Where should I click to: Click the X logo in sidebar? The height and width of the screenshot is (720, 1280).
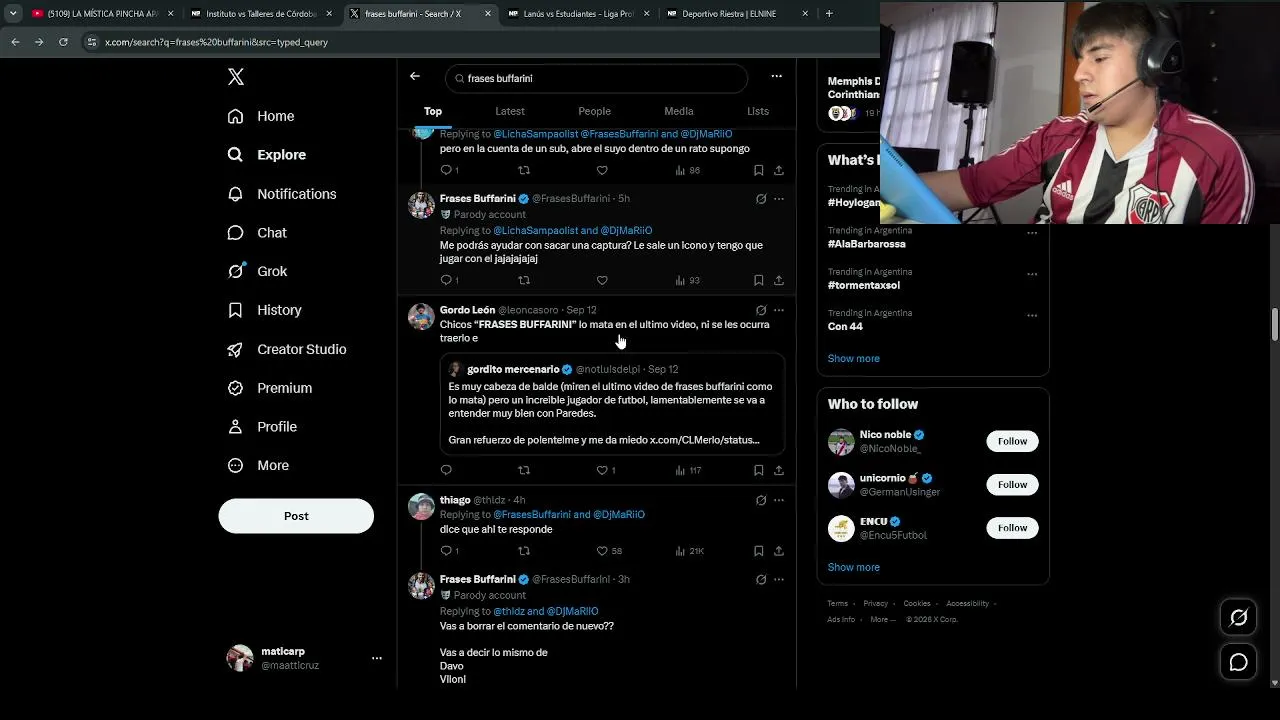(236, 77)
